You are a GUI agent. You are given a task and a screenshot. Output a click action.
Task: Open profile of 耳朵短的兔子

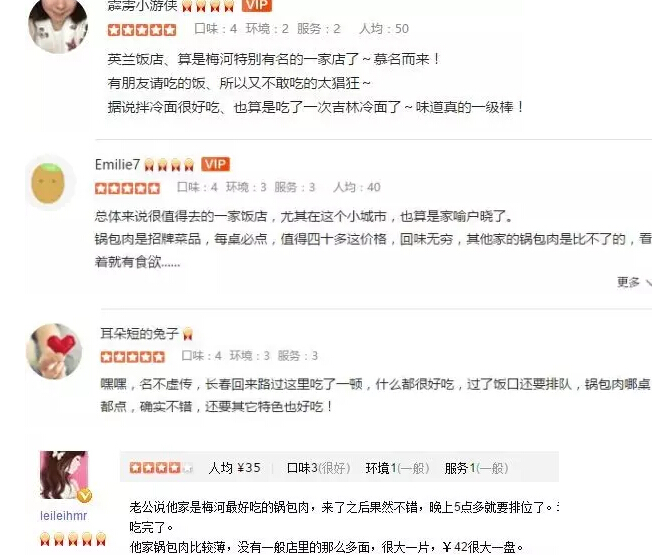pyautogui.click(x=139, y=333)
